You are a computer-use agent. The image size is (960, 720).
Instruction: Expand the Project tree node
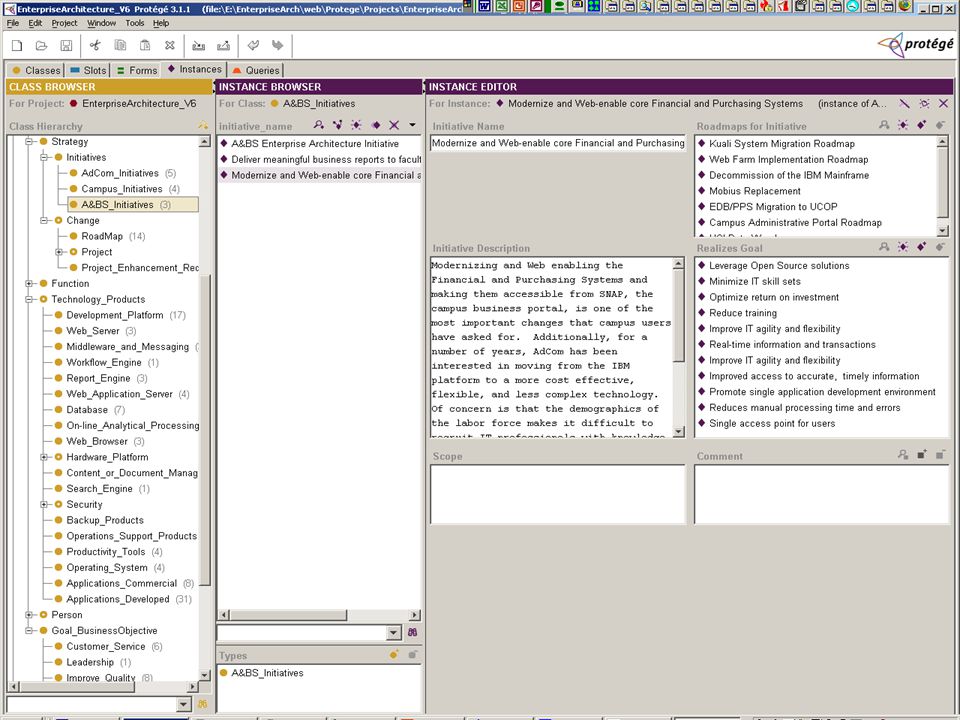(x=59, y=252)
